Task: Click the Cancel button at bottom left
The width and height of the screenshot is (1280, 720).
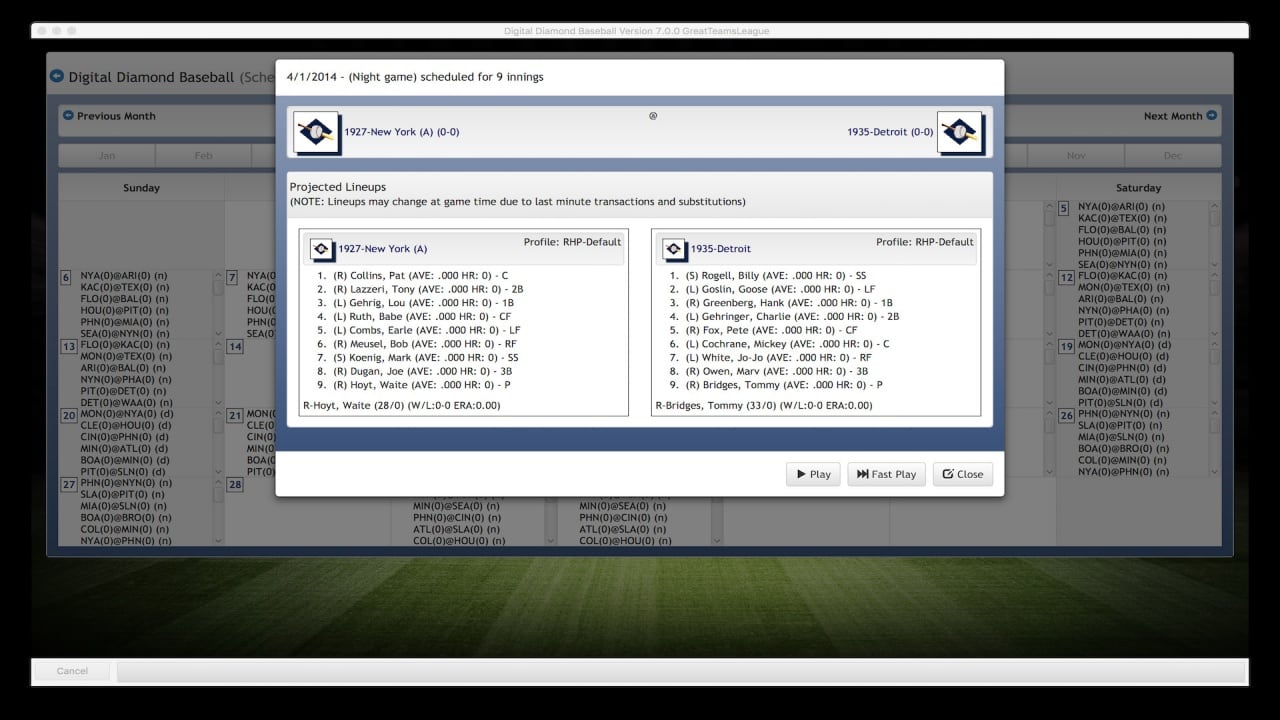Action: (x=72, y=671)
